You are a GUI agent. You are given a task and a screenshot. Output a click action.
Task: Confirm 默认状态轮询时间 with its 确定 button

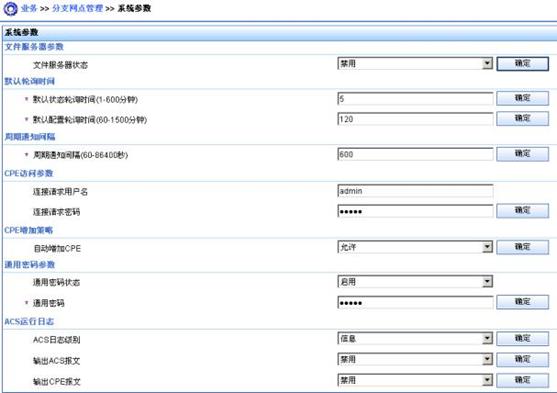click(x=522, y=98)
